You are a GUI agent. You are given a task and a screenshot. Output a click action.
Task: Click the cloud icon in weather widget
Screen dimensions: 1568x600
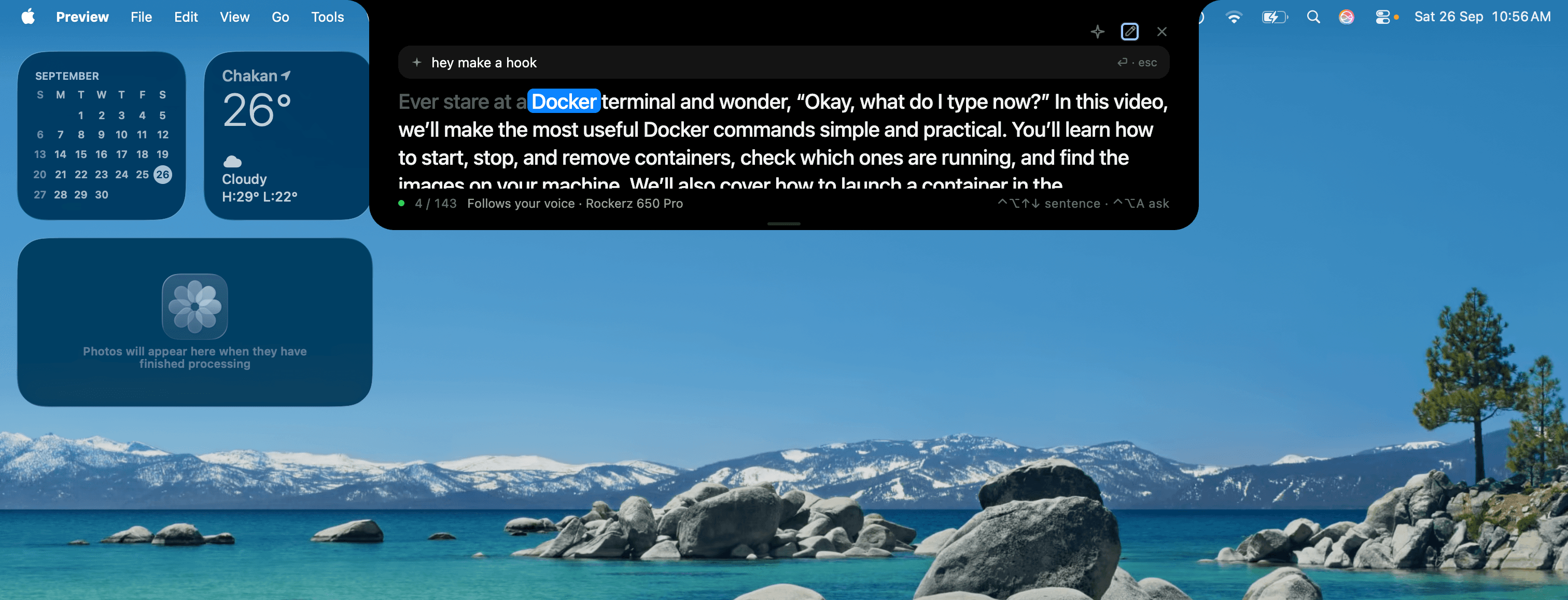232,161
